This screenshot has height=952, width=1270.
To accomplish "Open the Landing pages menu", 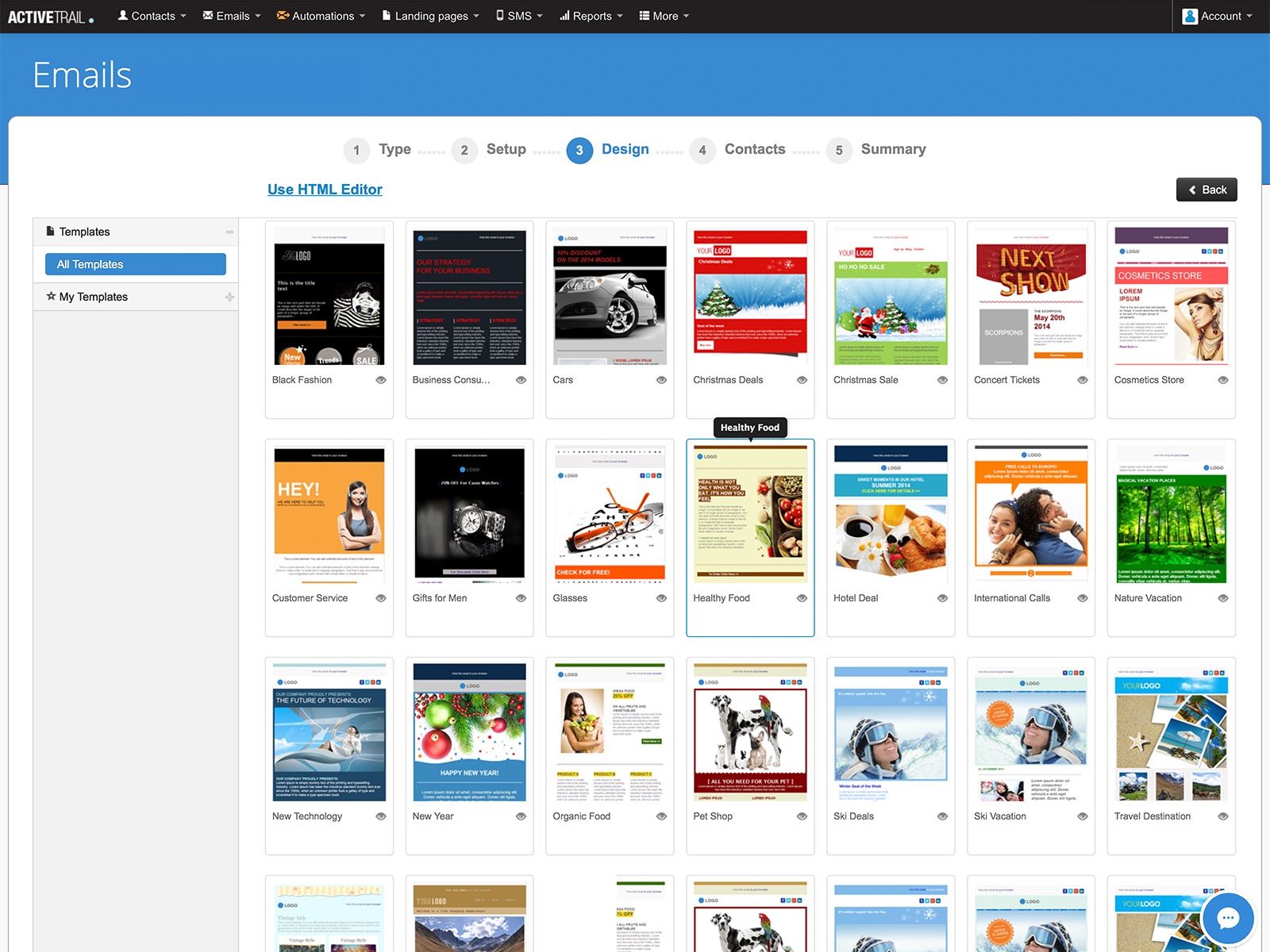I will pyautogui.click(x=431, y=16).
